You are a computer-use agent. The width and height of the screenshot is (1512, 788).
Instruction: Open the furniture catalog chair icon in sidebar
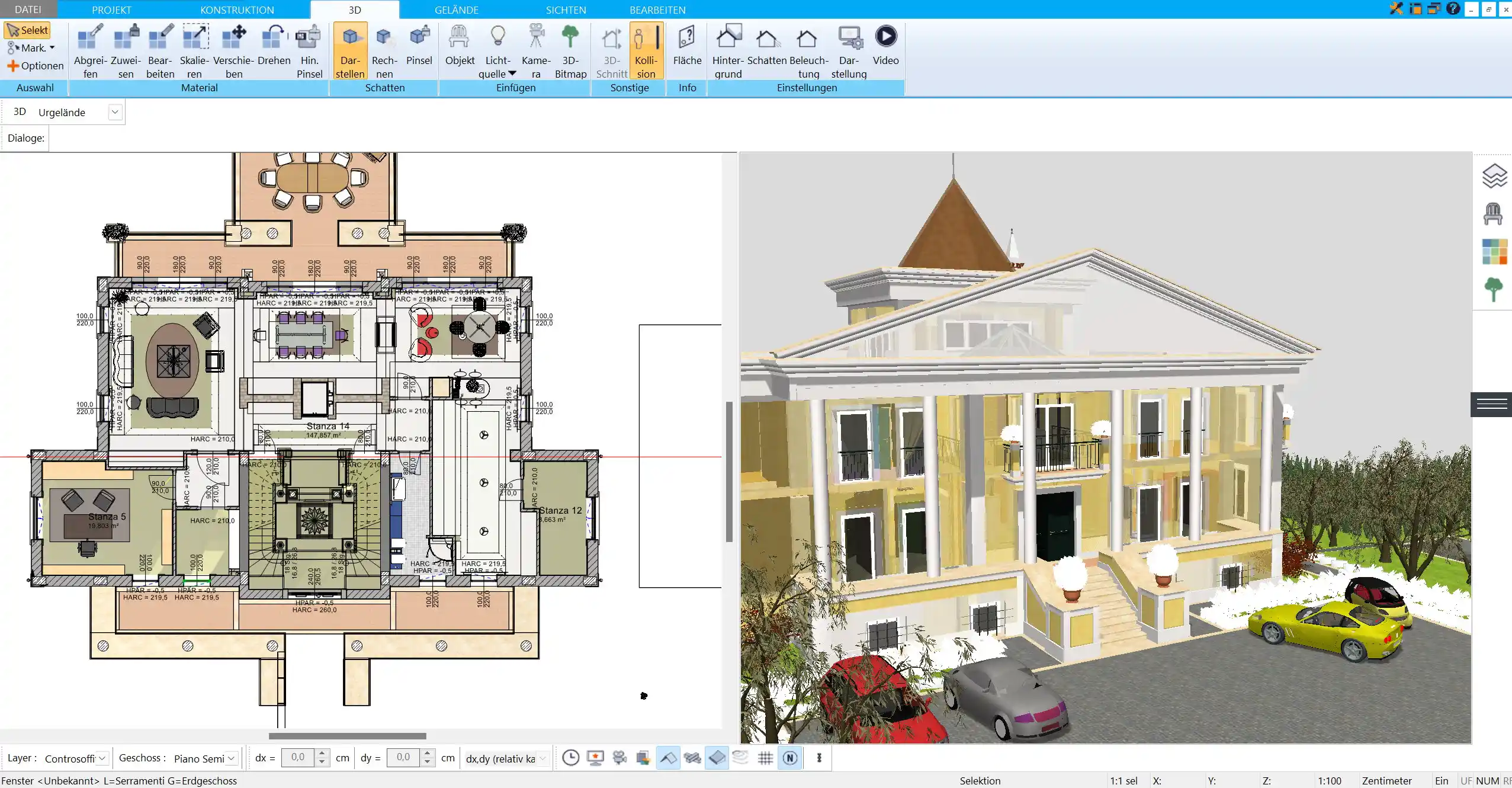point(1493,214)
